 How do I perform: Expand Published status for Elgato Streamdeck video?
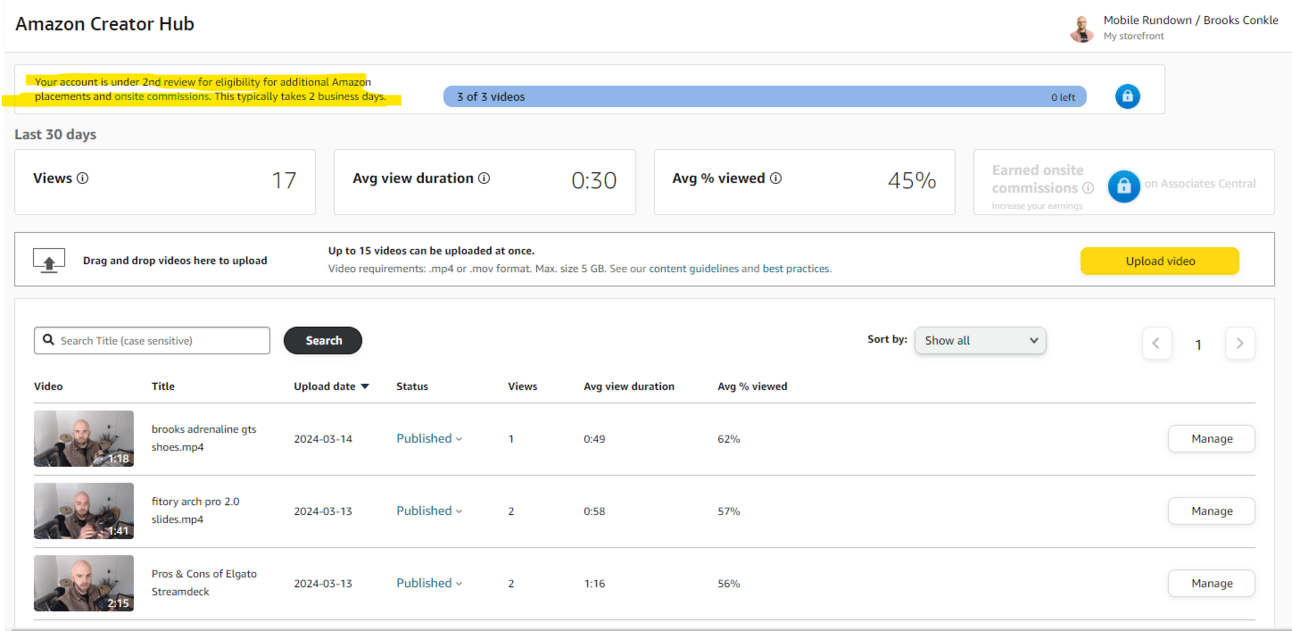429,583
